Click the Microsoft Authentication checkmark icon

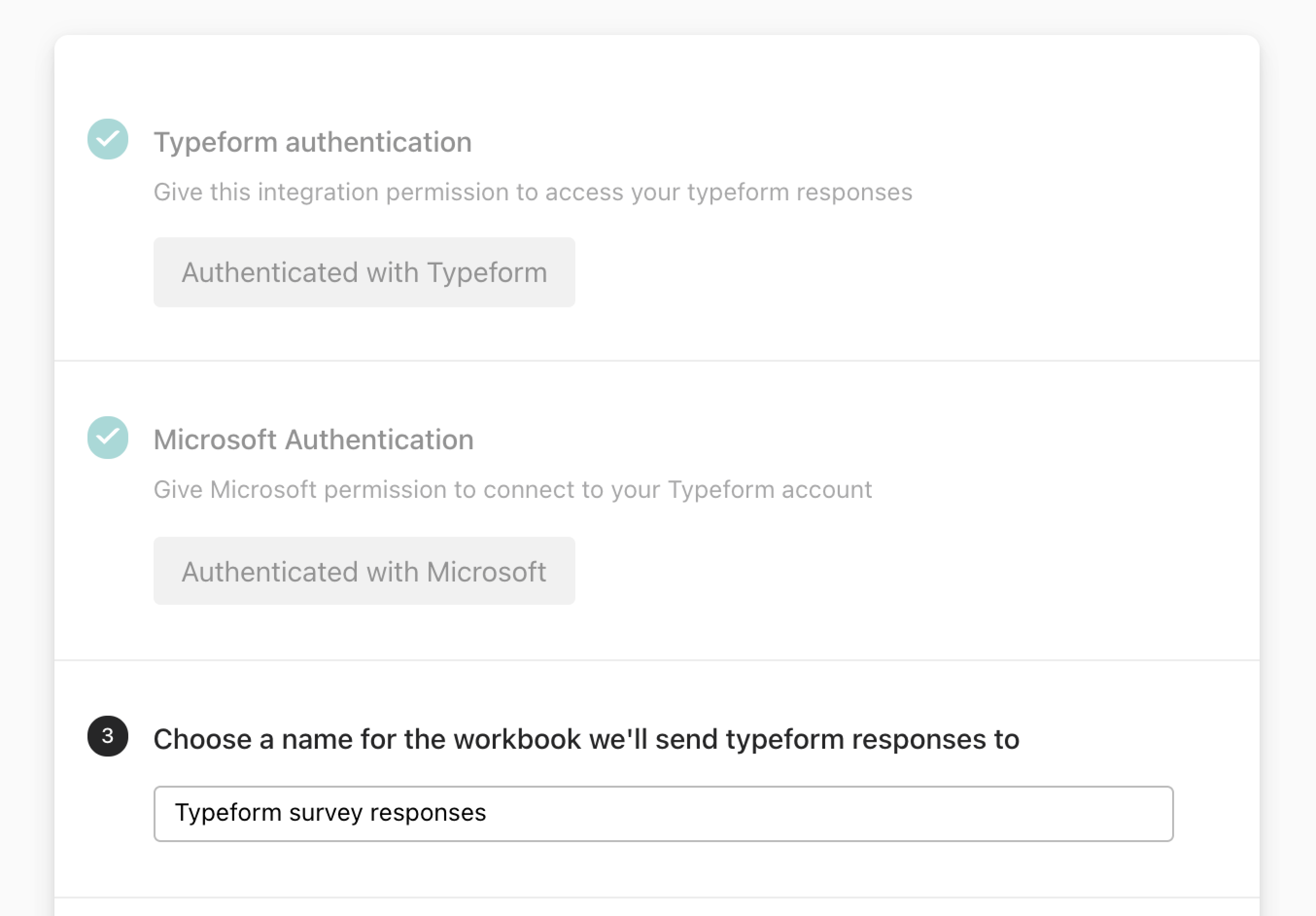[108, 438]
